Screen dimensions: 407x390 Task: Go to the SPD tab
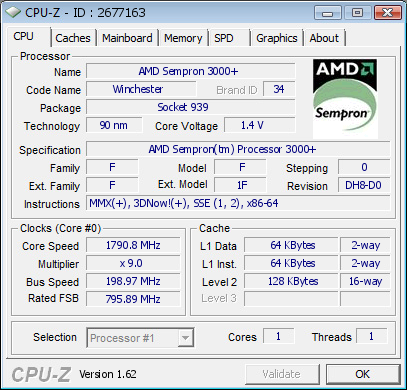[x=229, y=38]
